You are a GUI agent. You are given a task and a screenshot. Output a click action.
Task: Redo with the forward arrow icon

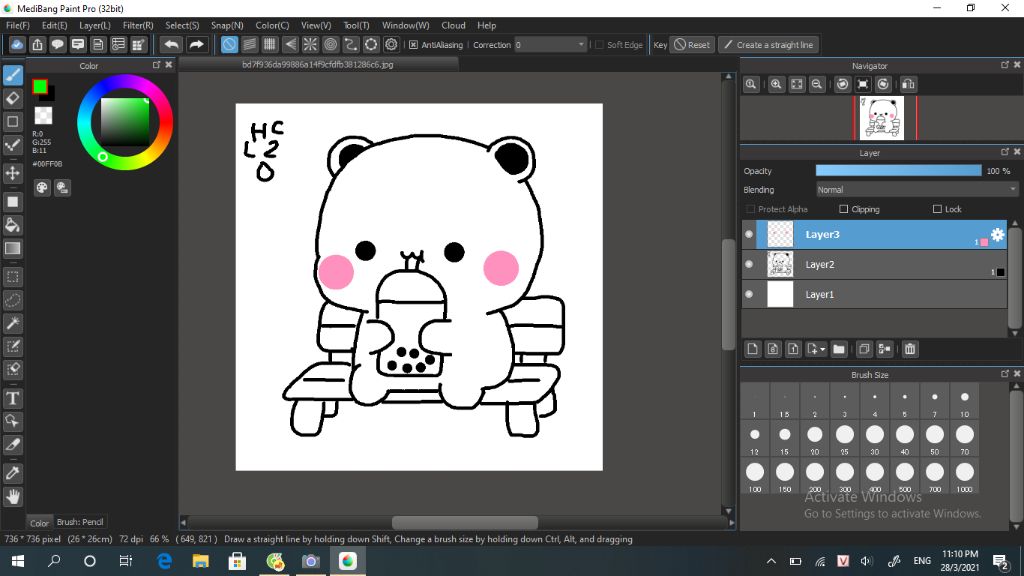(x=196, y=44)
